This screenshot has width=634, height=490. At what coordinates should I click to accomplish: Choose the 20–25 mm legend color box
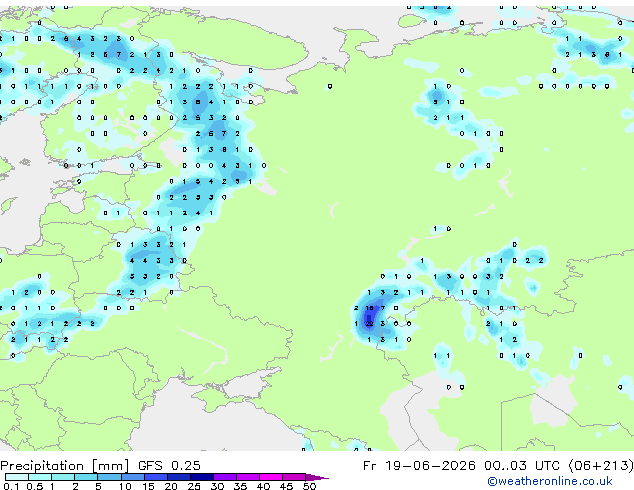(x=178, y=477)
